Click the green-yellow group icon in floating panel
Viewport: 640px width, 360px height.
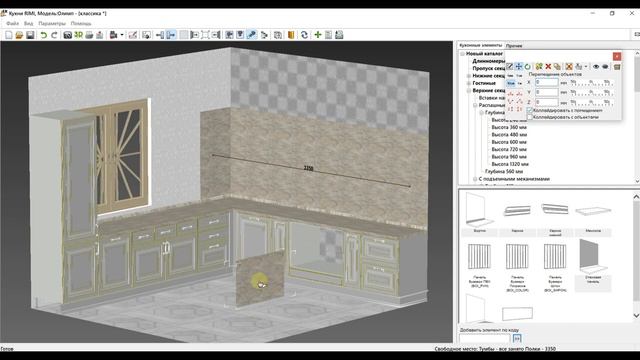coord(539,67)
